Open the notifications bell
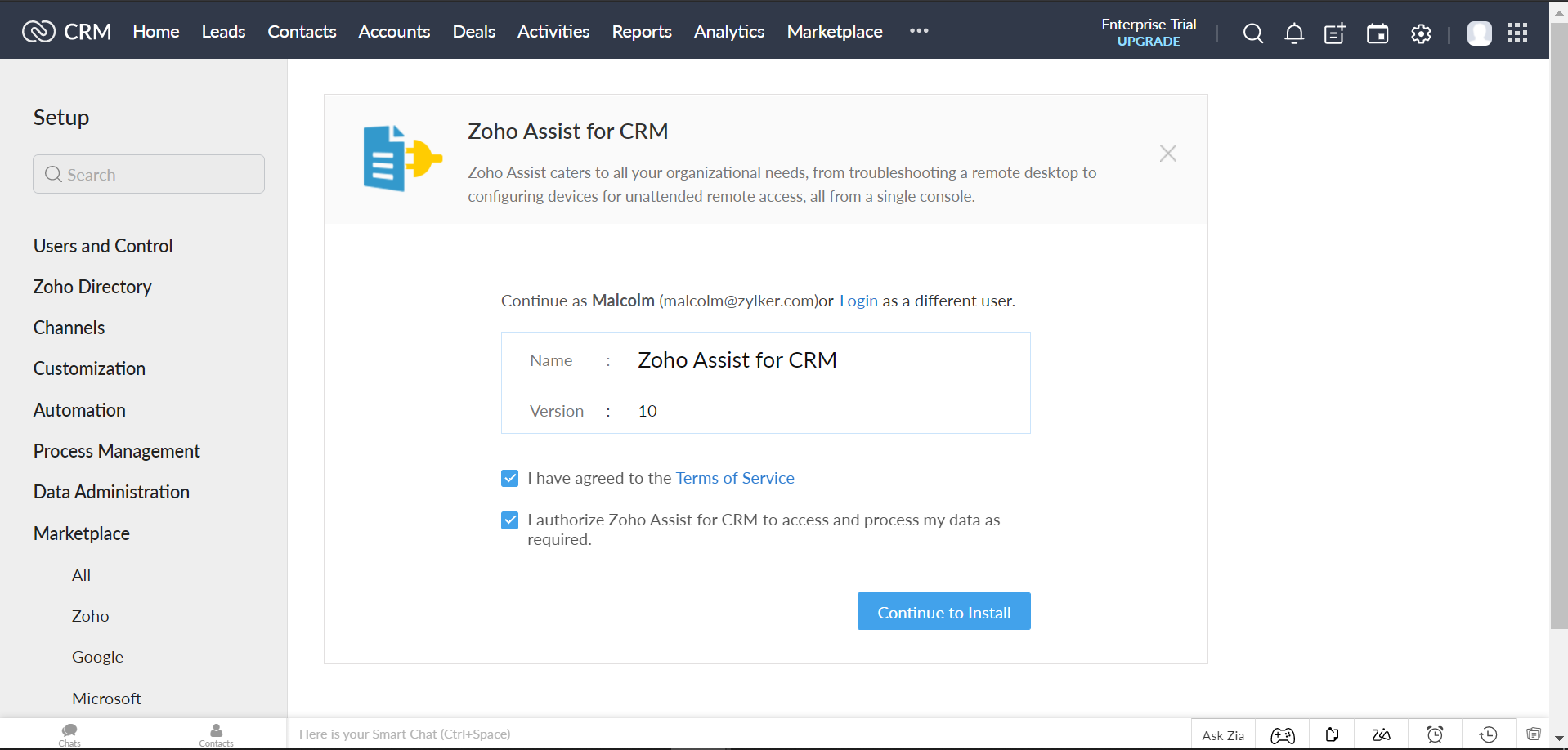The height and width of the screenshot is (750, 1568). coord(1294,33)
